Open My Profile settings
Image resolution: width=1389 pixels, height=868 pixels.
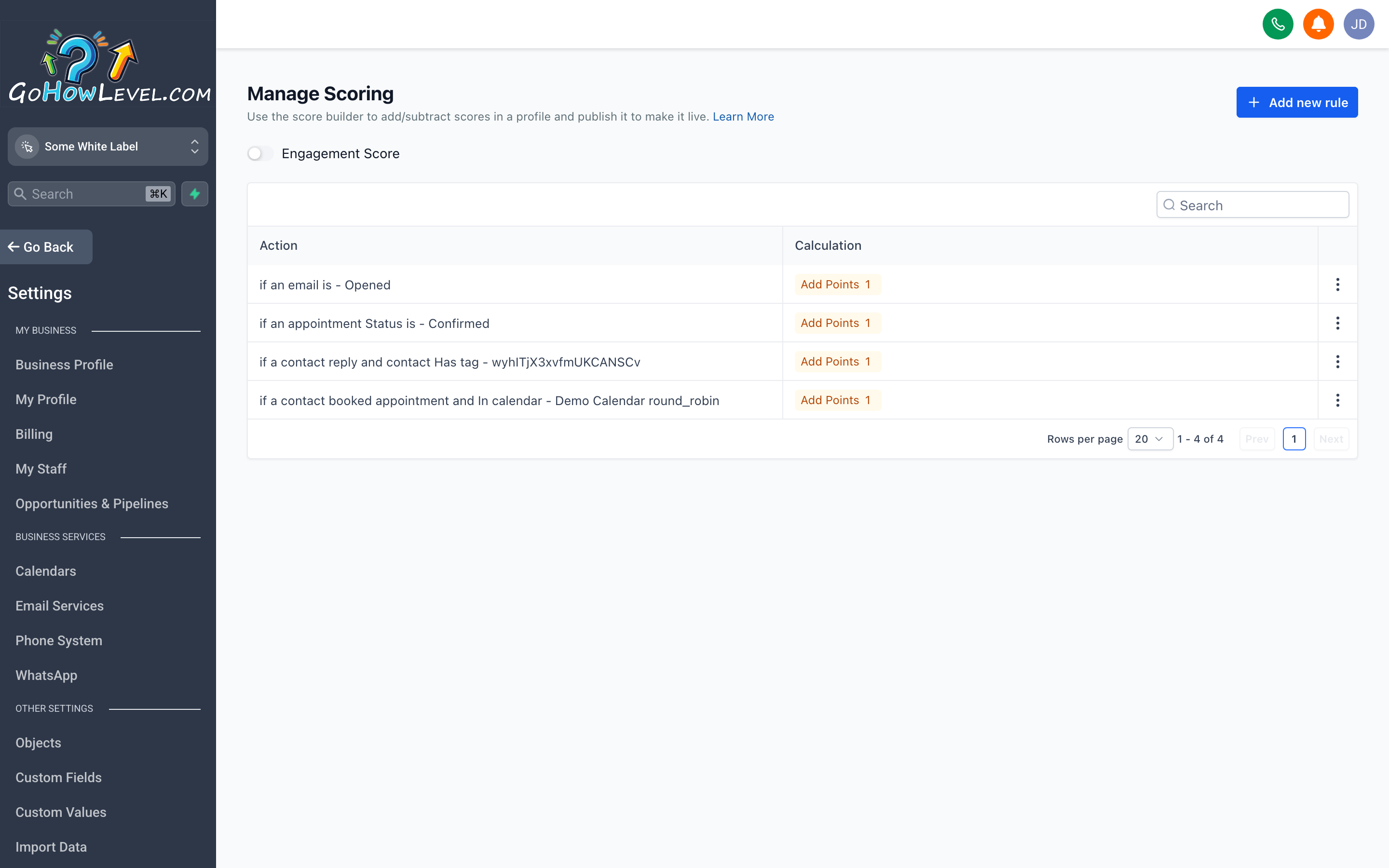46,400
